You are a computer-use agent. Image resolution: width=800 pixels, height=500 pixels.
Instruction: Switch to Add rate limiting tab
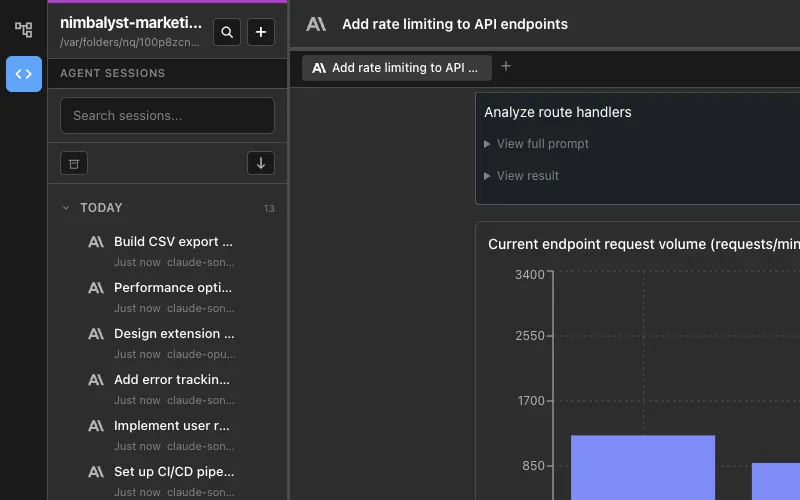(397, 68)
